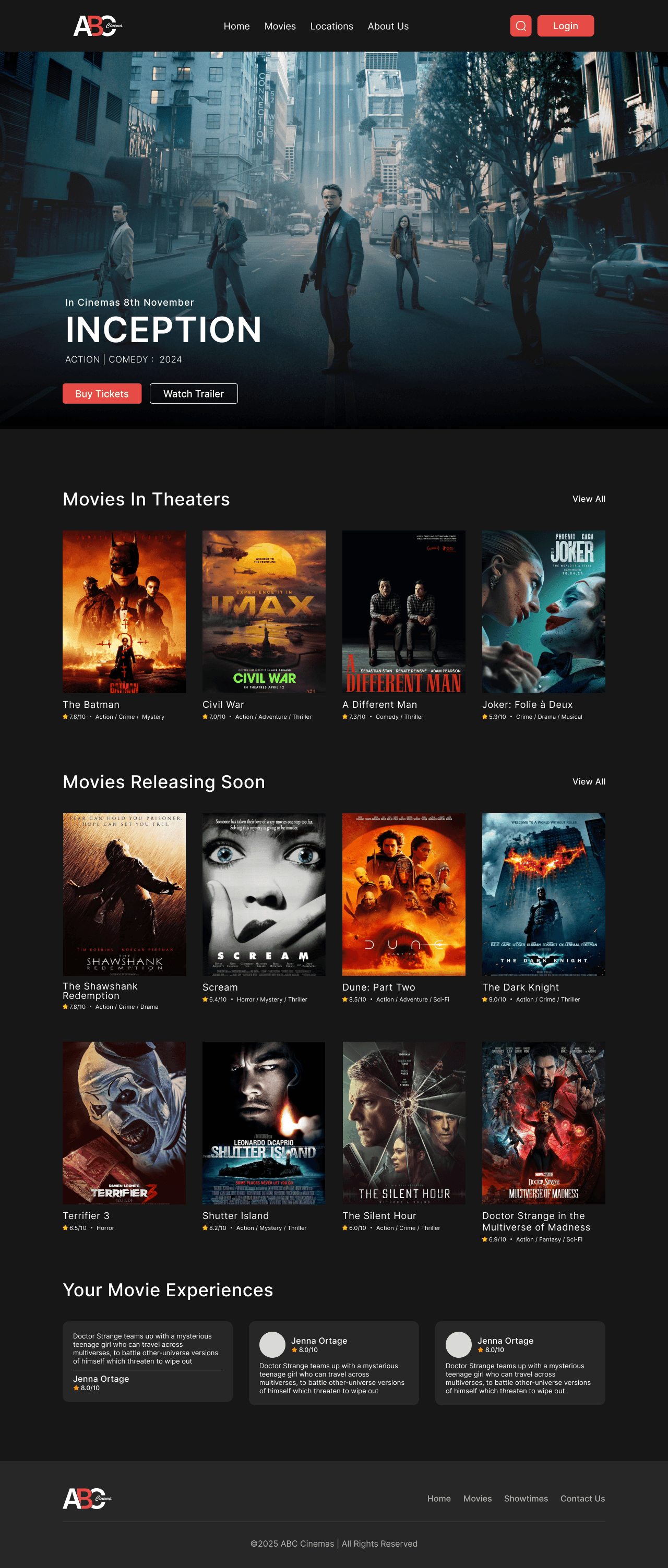Open About Us in top navigation
668x1568 pixels.
click(x=388, y=26)
